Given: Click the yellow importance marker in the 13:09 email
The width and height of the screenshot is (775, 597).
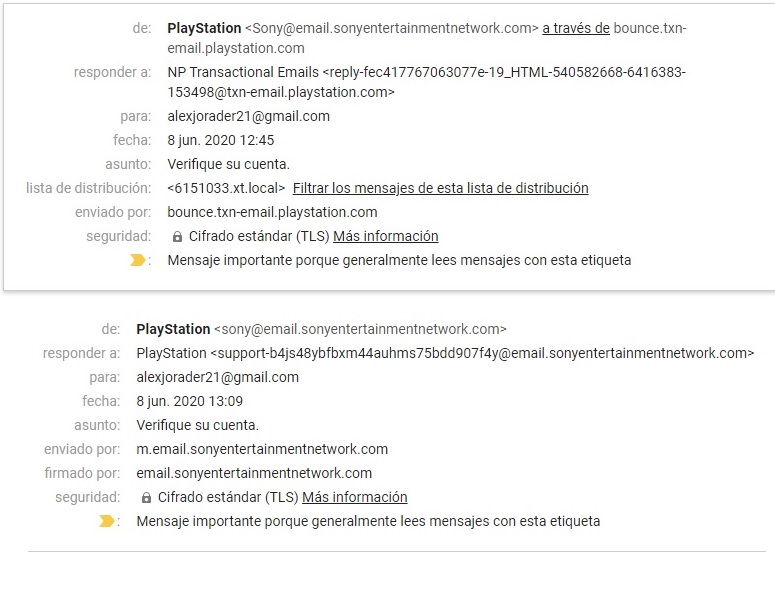Looking at the screenshot, I should click(106, 521).
